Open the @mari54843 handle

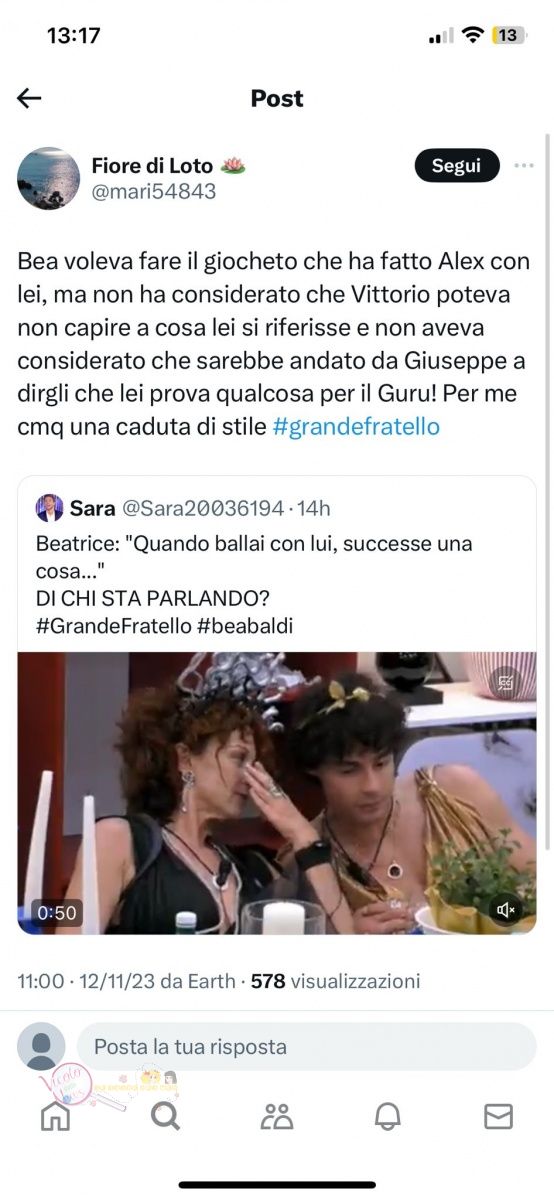click(x=154, y=192)
